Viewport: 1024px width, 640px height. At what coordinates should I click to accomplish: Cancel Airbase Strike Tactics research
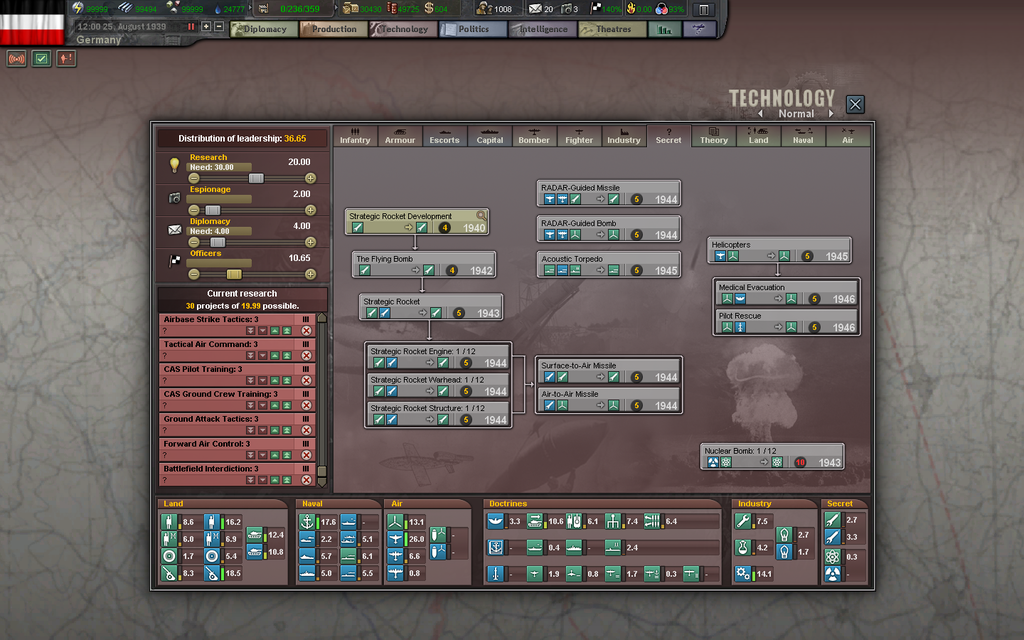(x=306, y=330)
